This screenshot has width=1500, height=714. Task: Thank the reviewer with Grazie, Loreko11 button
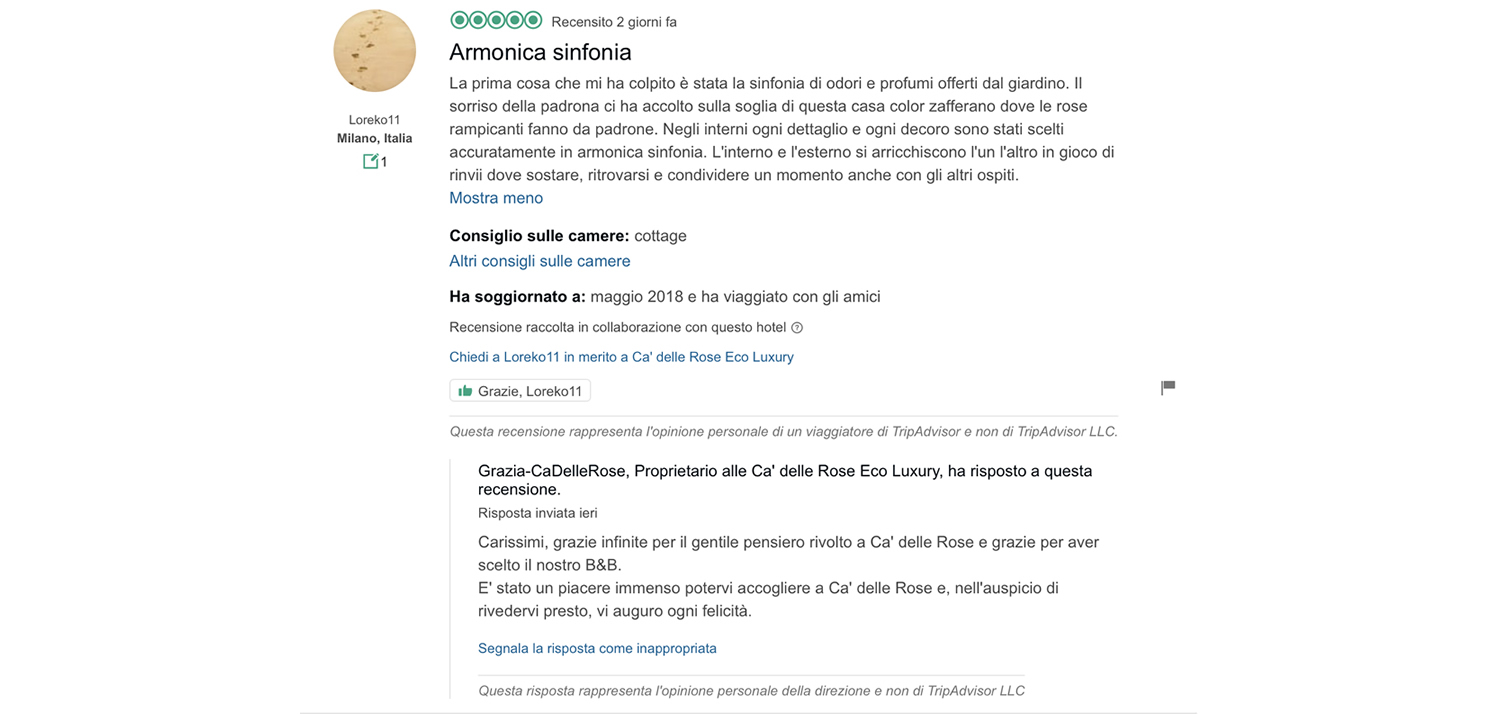pos(520,391)
